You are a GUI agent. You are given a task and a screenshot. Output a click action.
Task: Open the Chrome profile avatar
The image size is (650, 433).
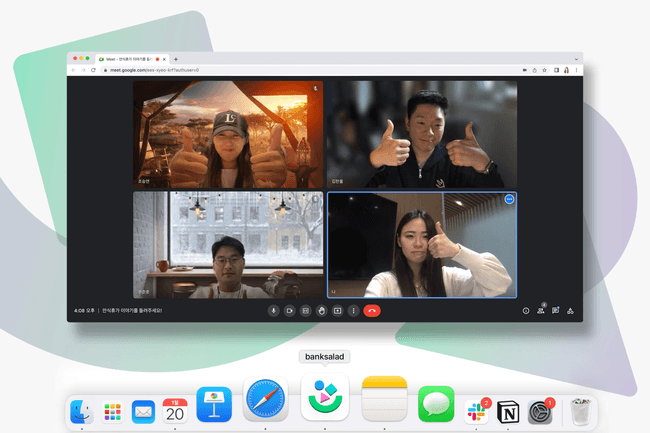click(x=566, y=70)
